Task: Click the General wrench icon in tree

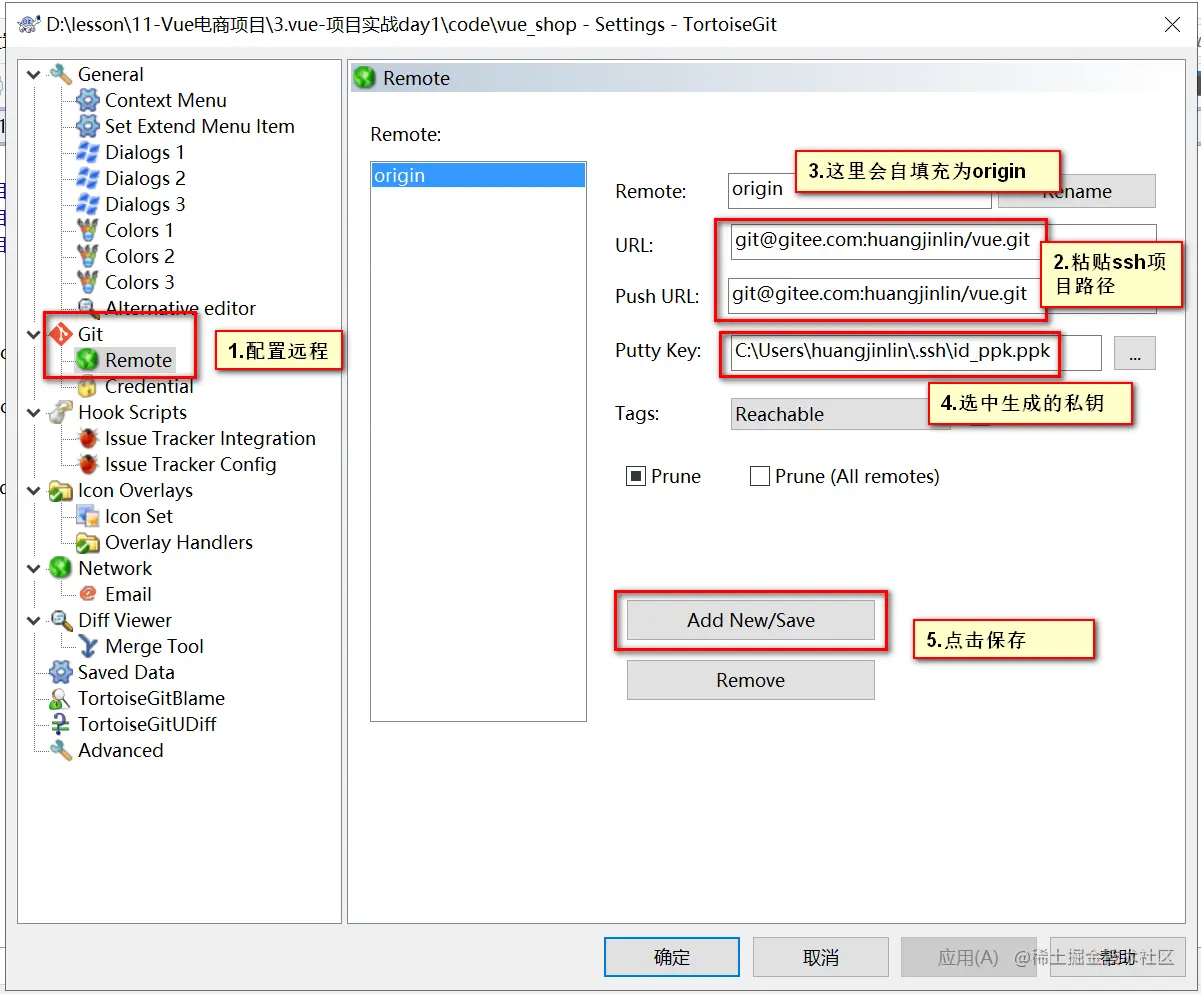Action: click(x=61, y=74)
